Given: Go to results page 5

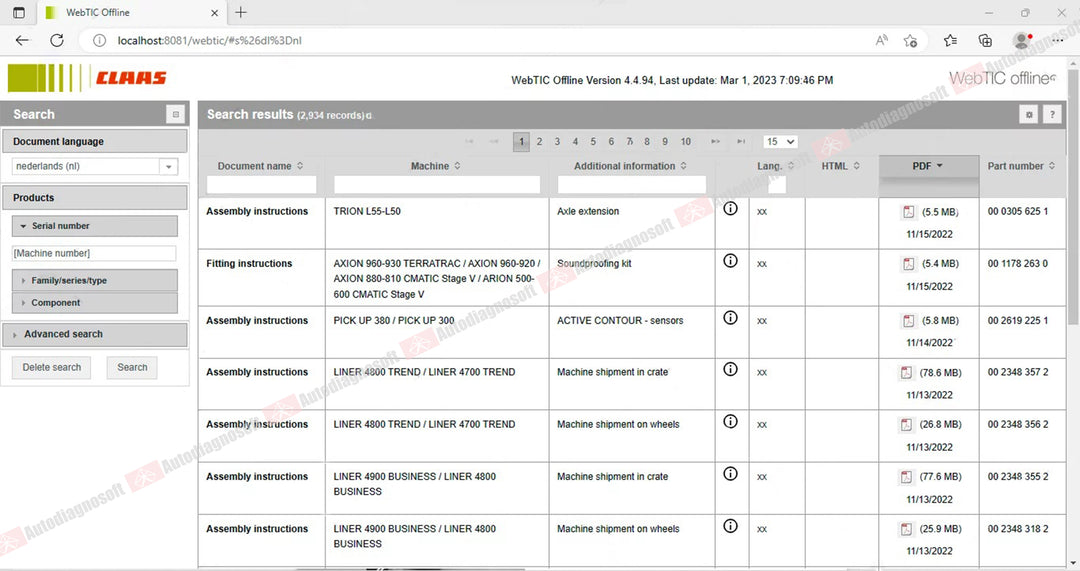Looking at the screenshot, I should (593, 141).
